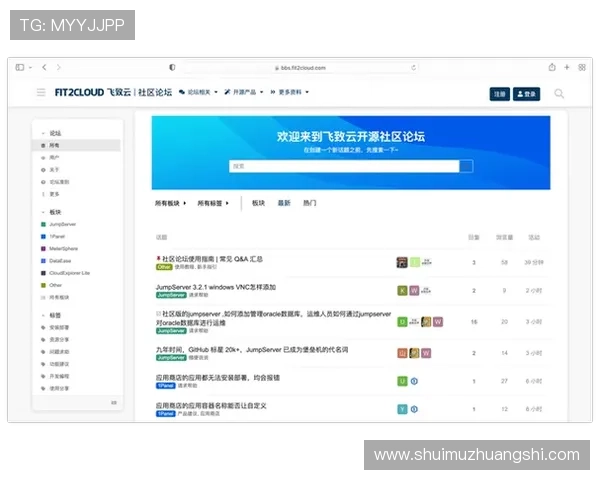Go back with the browser back arrow
This screenshot has height=480, width=600.
click(x=44, y=67)
